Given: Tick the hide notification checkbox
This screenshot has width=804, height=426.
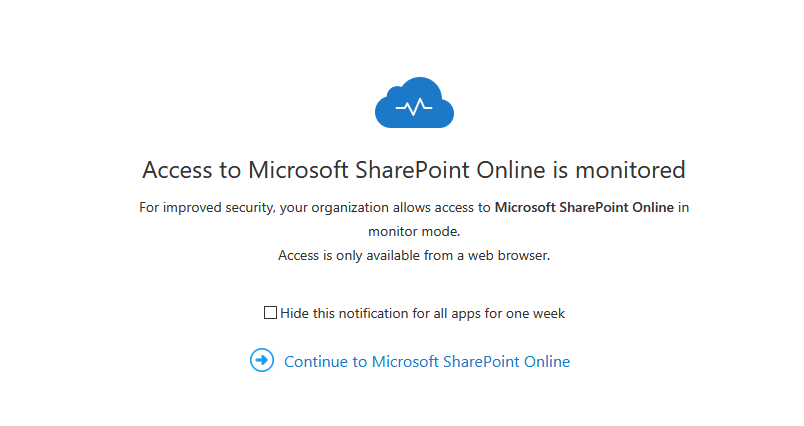Looking at the screenshot, I should click(x=270, y=312).
